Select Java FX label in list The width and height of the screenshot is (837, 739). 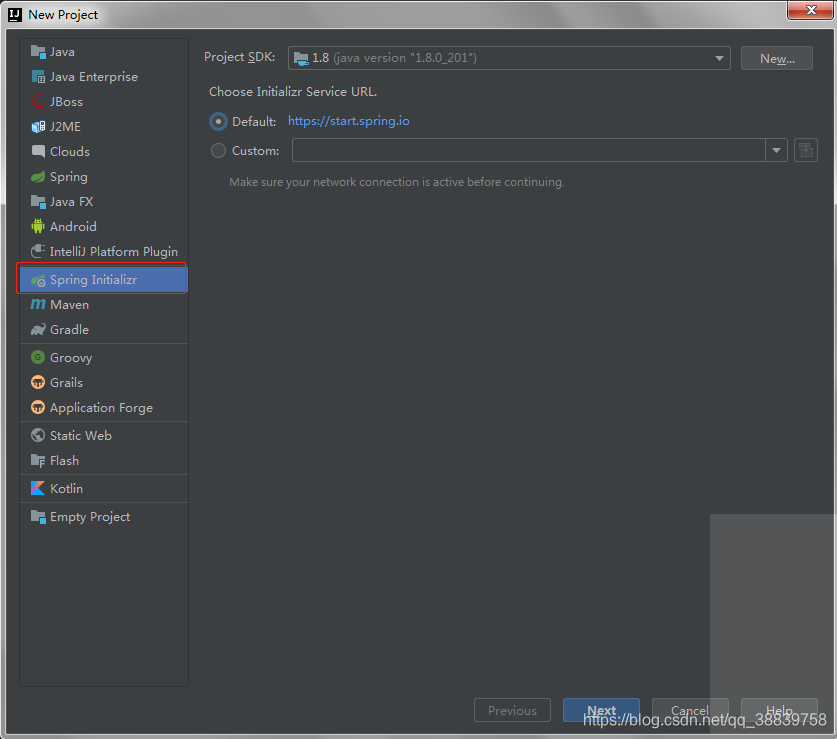pyautogui.click(x=72, y=202)
